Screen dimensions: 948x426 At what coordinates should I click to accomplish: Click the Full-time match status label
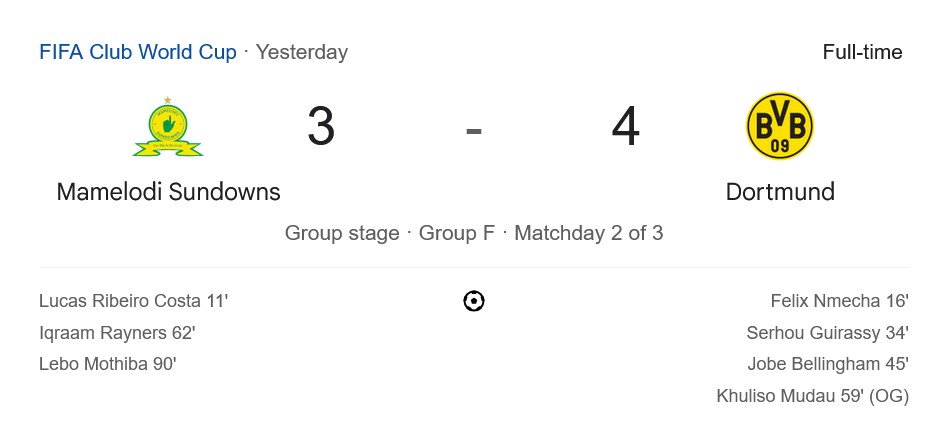(x=862, y=52)
